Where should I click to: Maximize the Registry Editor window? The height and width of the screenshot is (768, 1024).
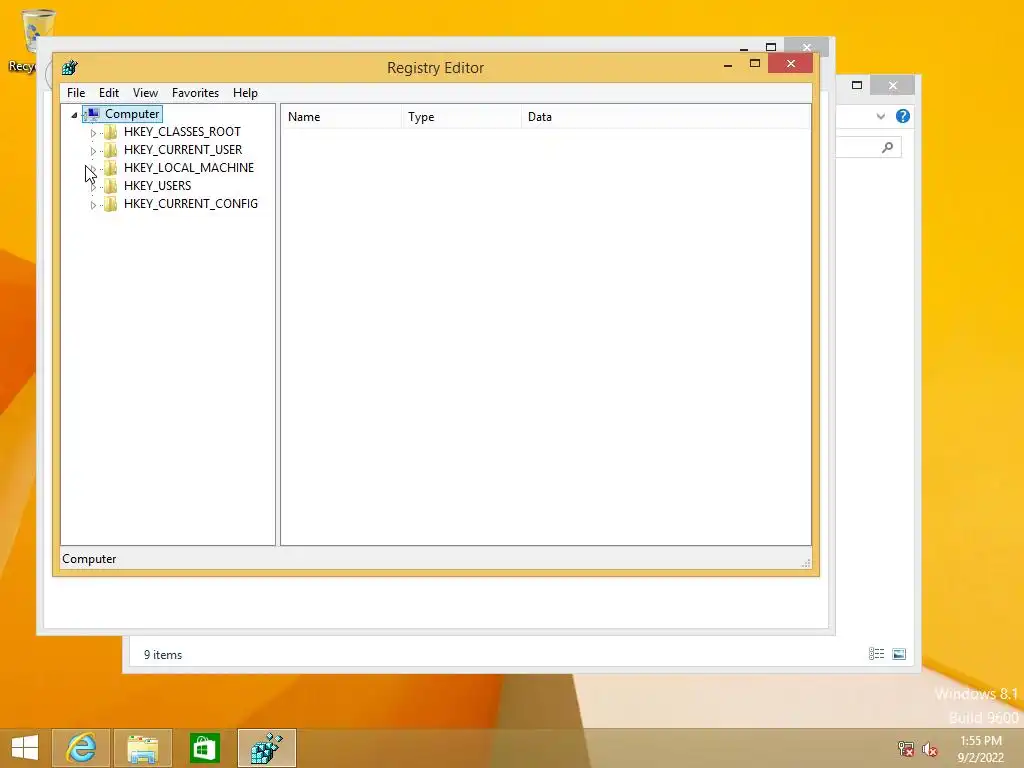click(755, 63)
